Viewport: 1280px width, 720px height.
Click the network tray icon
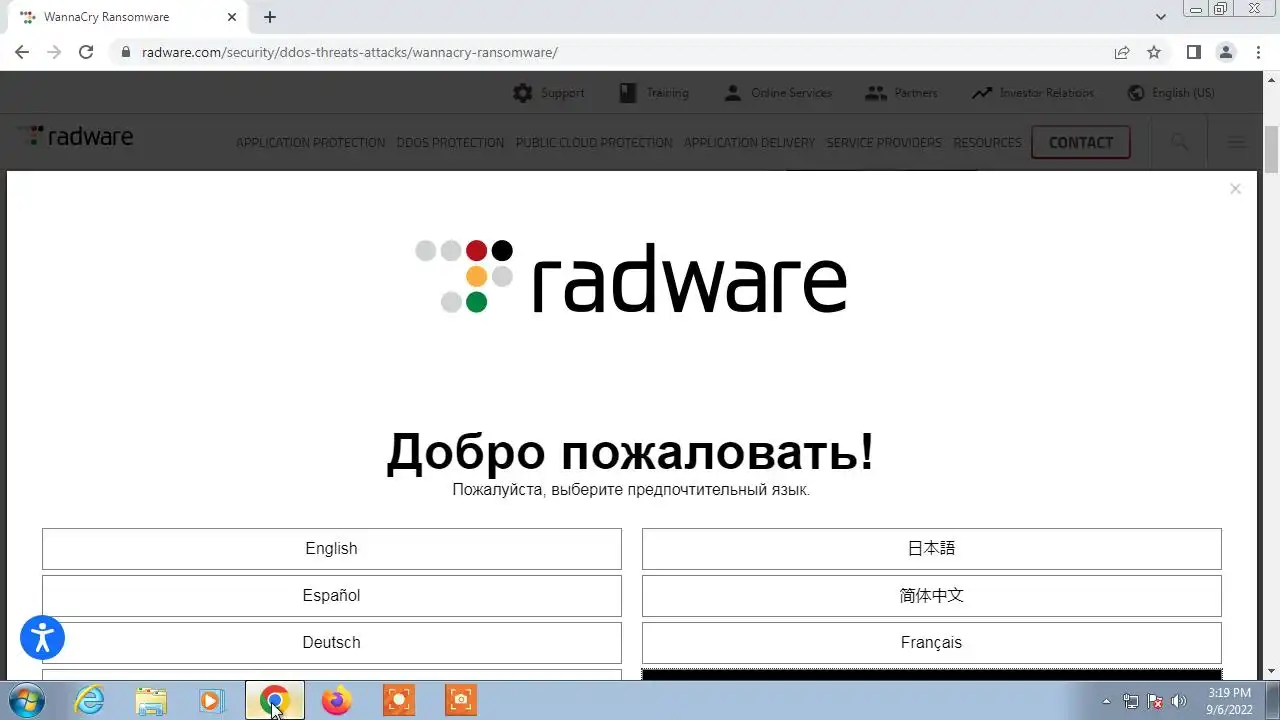[x=1131, y=701]
